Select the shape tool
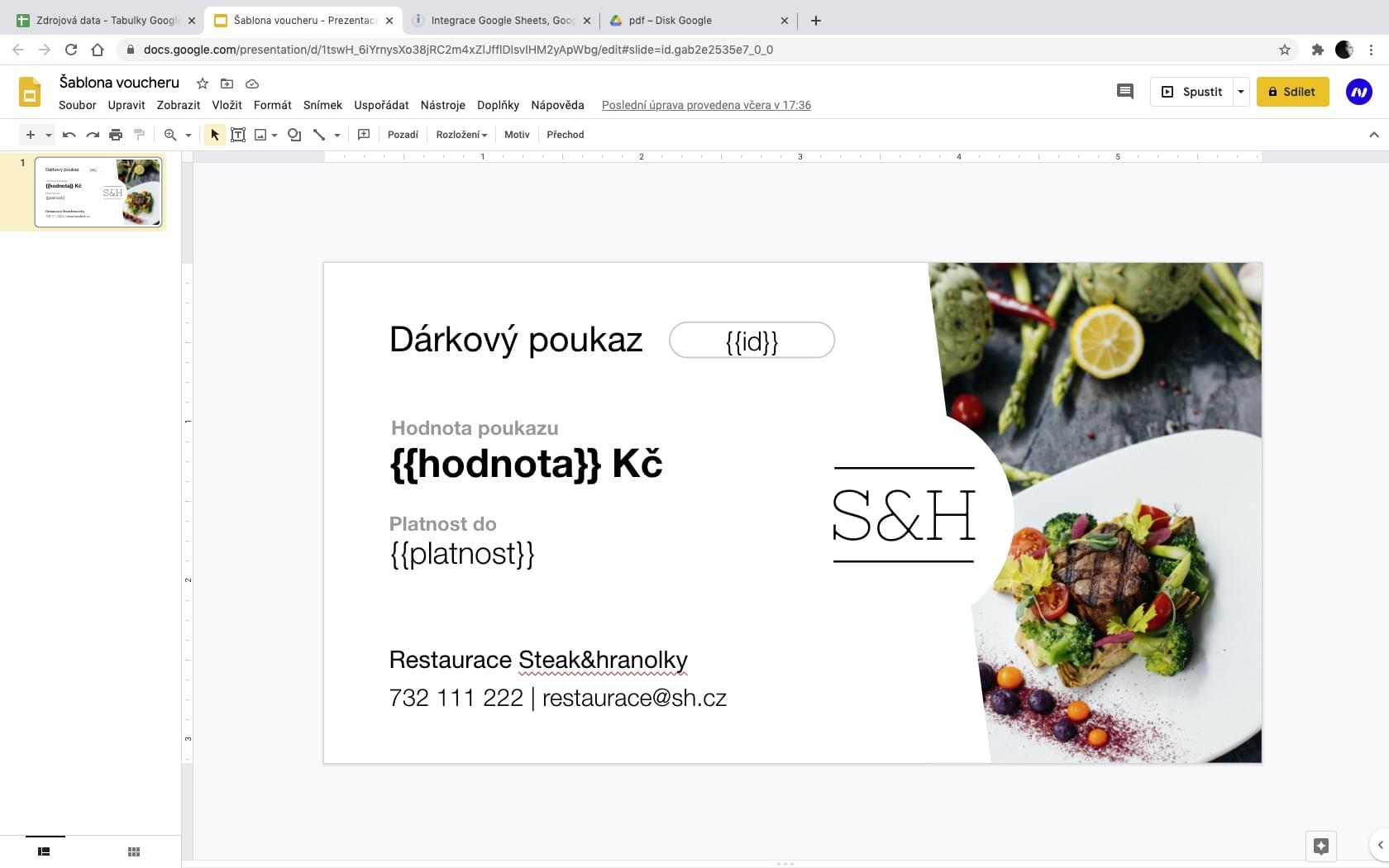The height and width of the screenshot is (868, 1389). click(294, 135)
